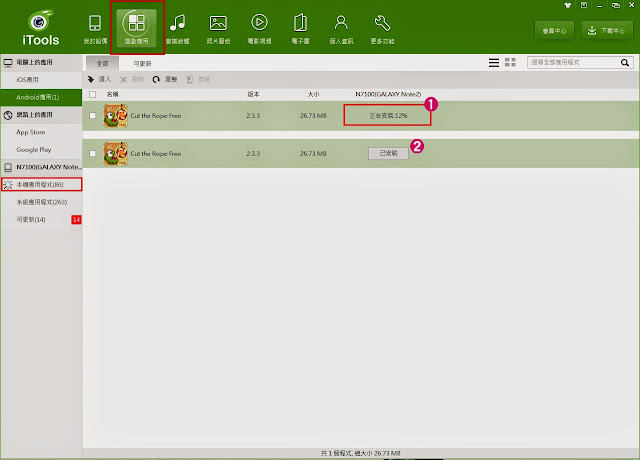
Task: Click the square menu icon beside T-shirt
Action: 584,5
